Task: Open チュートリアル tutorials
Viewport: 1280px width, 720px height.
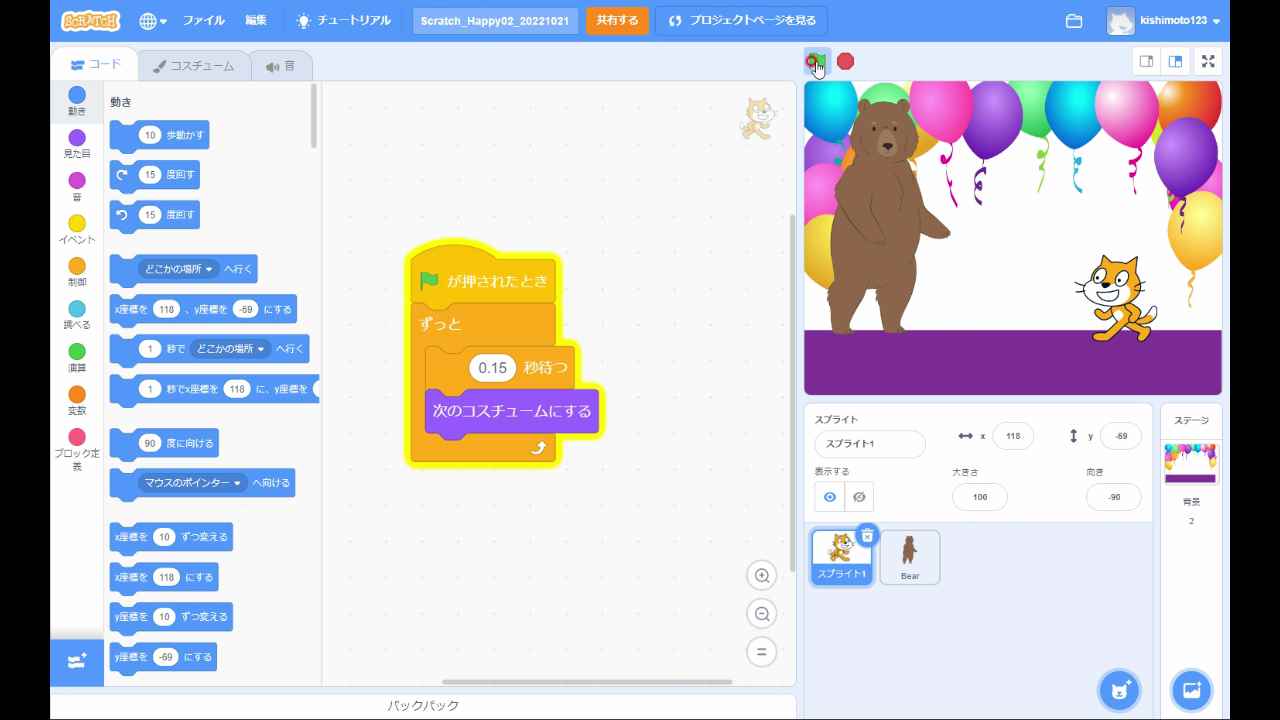Action: pos(343,20)
